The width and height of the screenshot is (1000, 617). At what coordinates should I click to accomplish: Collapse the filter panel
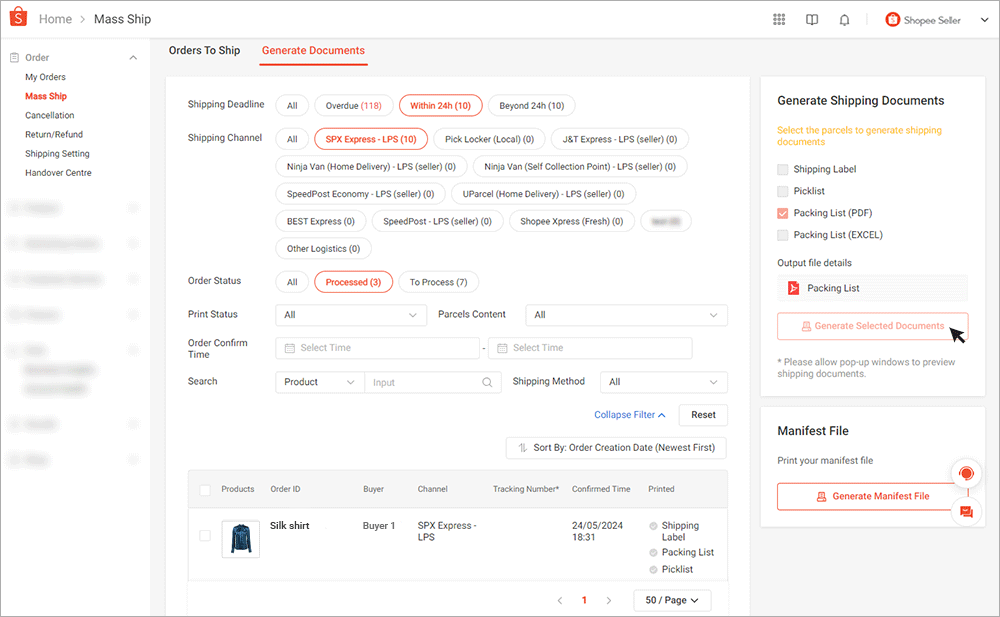(629, 415)
